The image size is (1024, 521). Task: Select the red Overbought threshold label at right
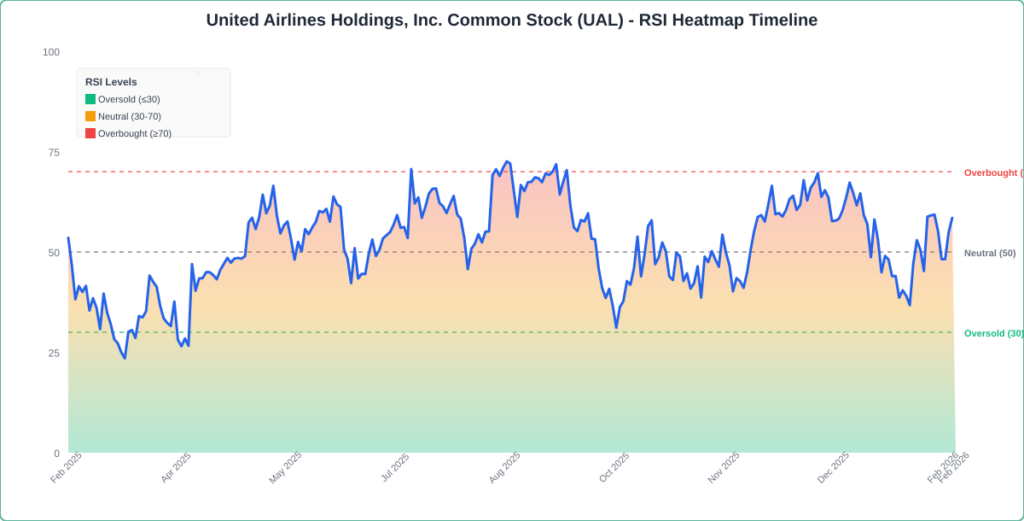[993, 173]
